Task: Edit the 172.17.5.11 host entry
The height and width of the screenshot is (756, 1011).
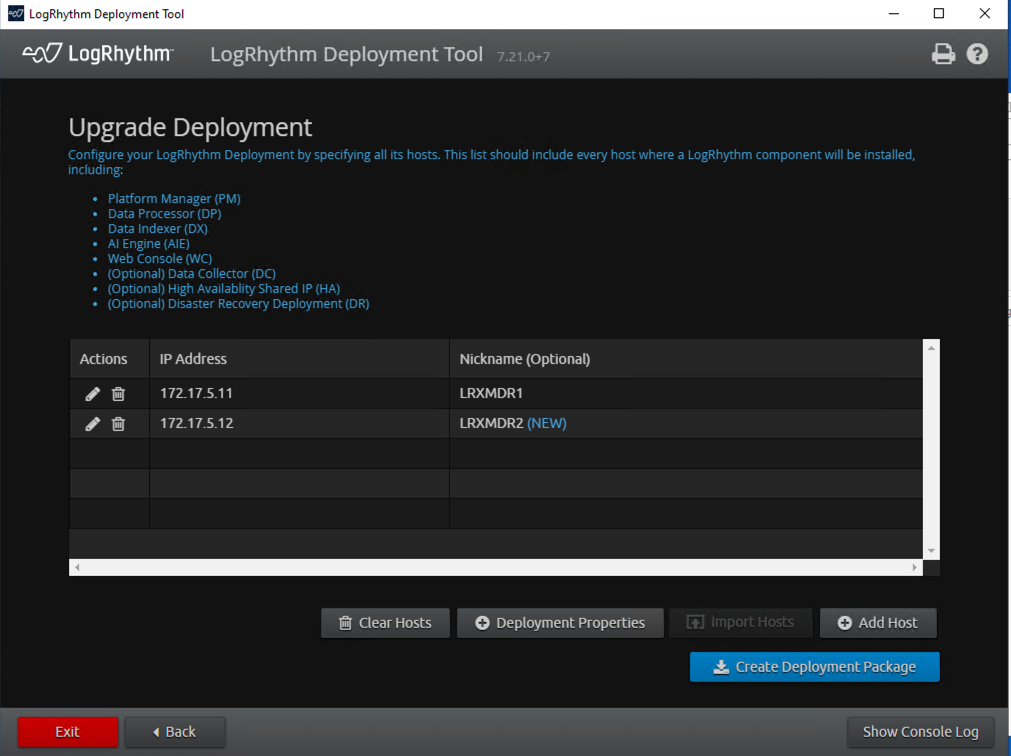Action: (93, 394)
